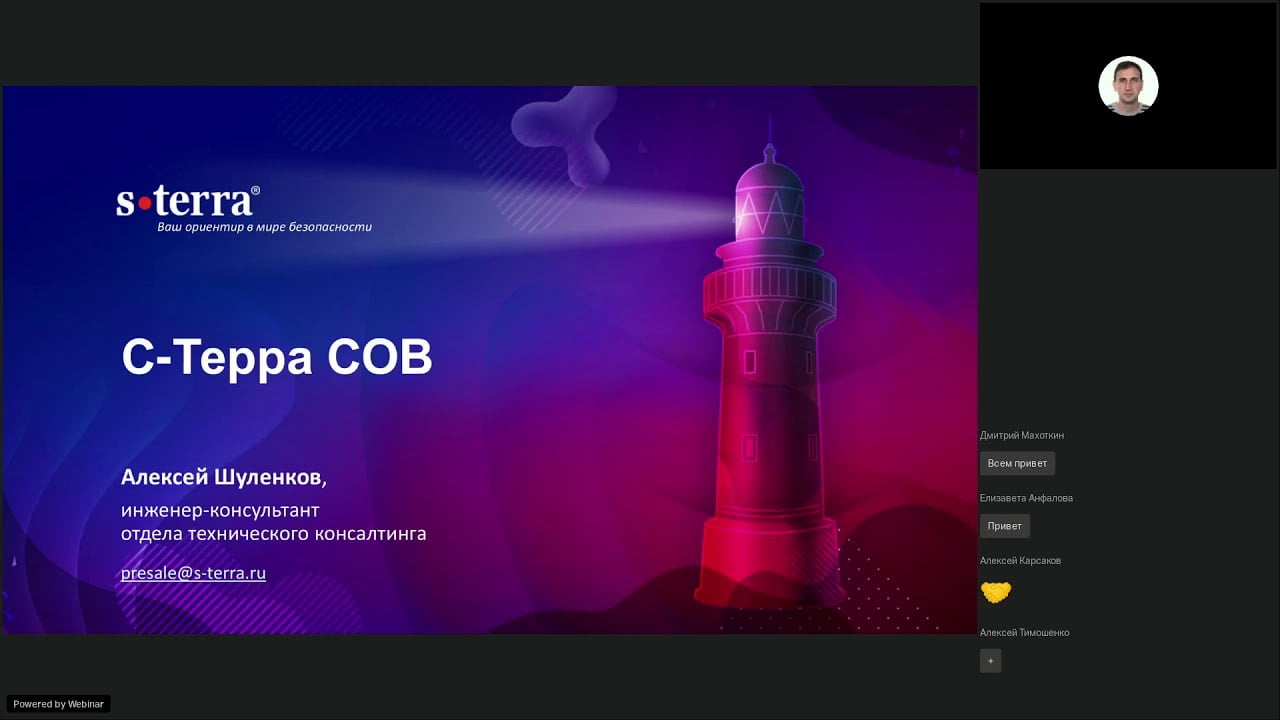The image size is (1280, 720).
Task: Click the "+" chat message bubble
Action: tap(990, 661)
